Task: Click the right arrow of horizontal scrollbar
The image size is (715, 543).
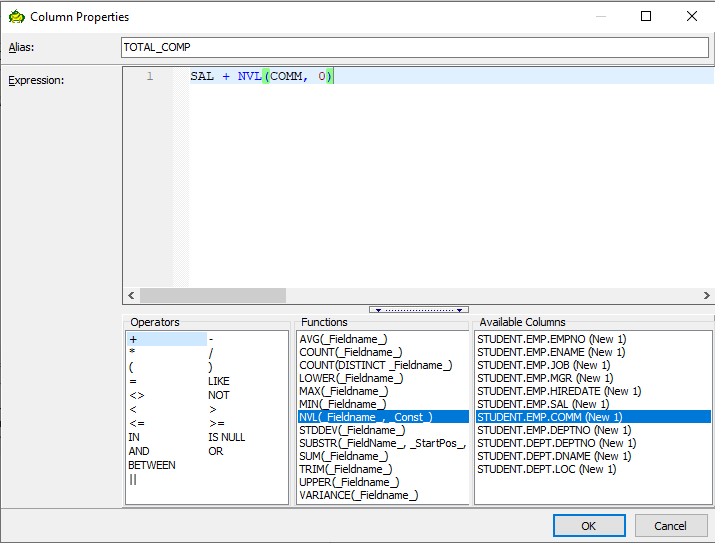Action: (x=706, y=295)
